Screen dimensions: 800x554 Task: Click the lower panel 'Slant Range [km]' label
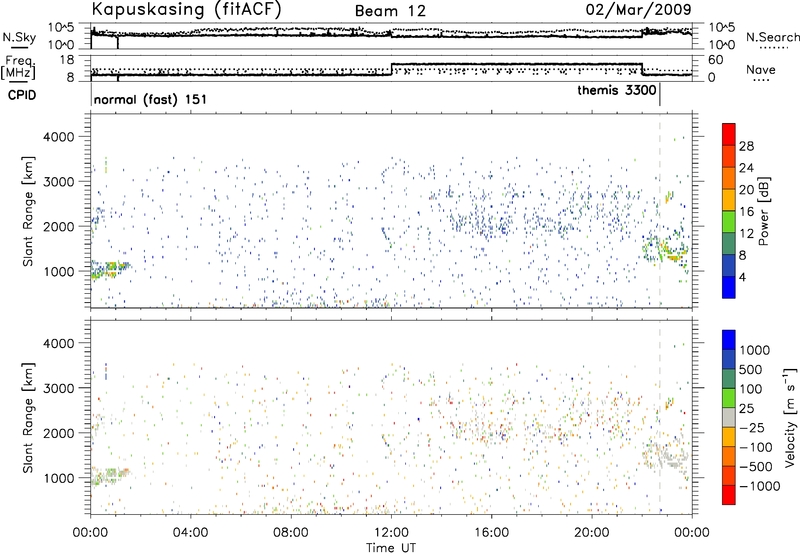coord(28,418)
